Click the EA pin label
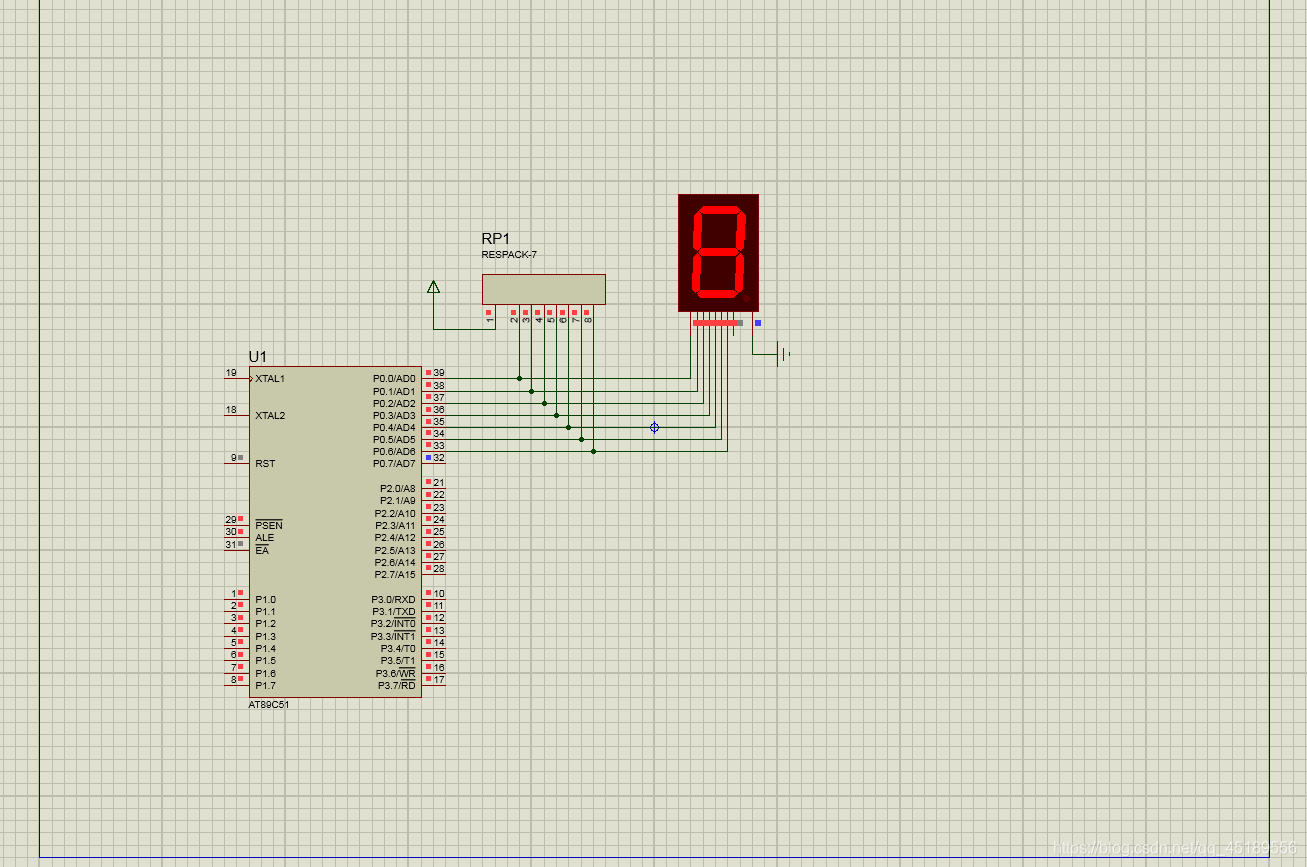 (262, 551)
